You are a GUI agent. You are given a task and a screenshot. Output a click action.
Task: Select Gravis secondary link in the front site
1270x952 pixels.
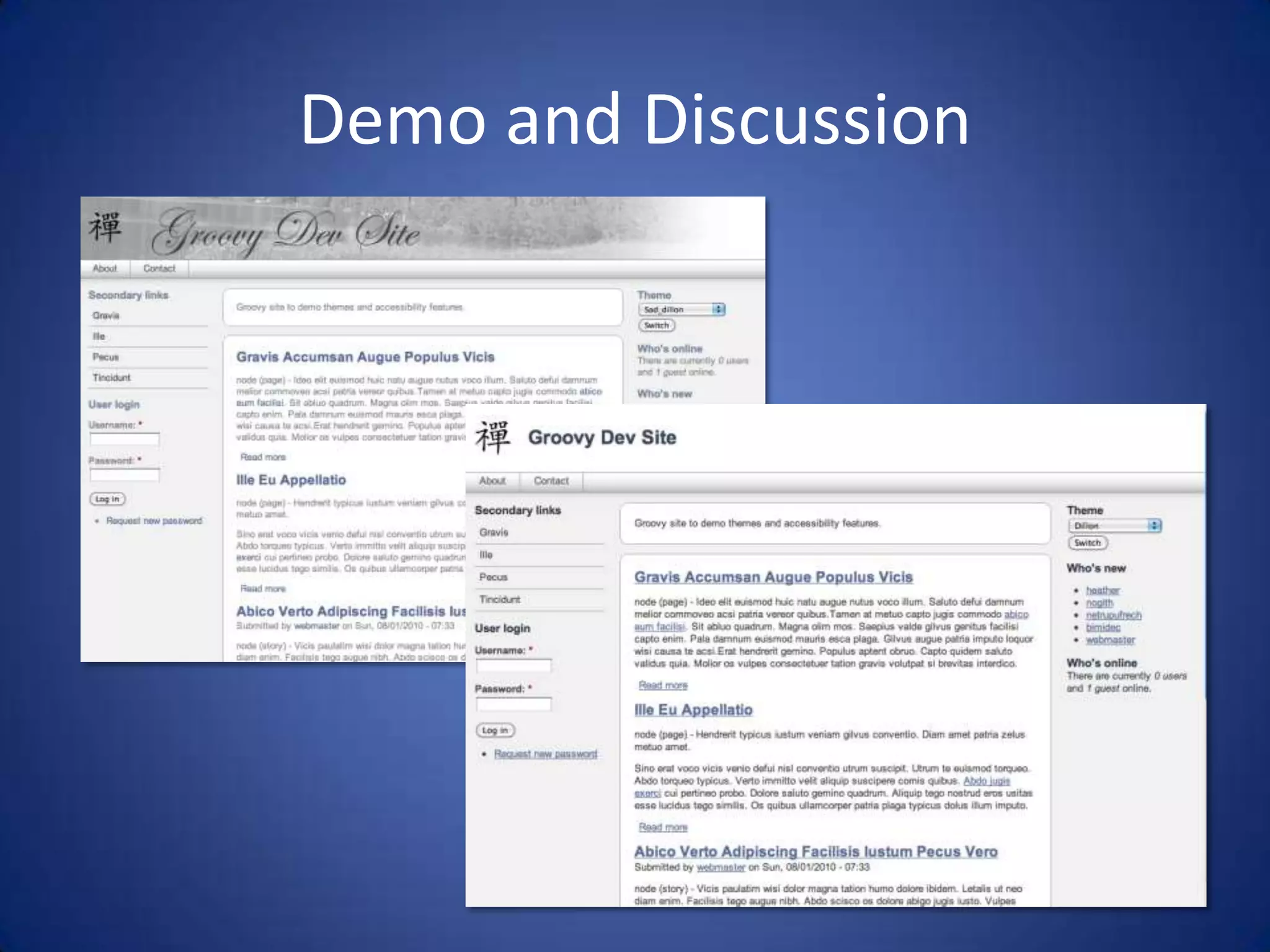[494, 532]
